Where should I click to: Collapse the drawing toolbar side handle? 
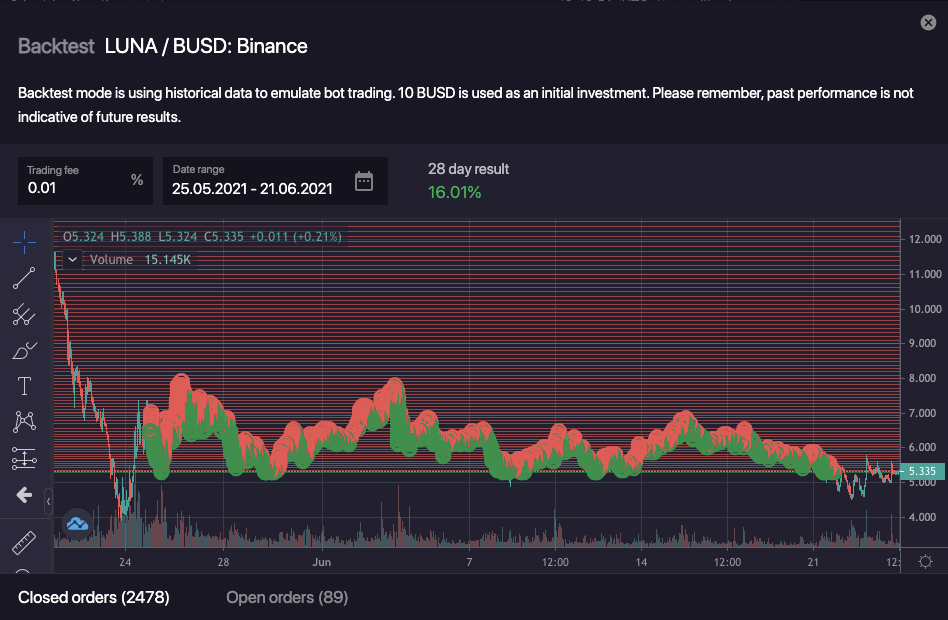click(48, 499)
